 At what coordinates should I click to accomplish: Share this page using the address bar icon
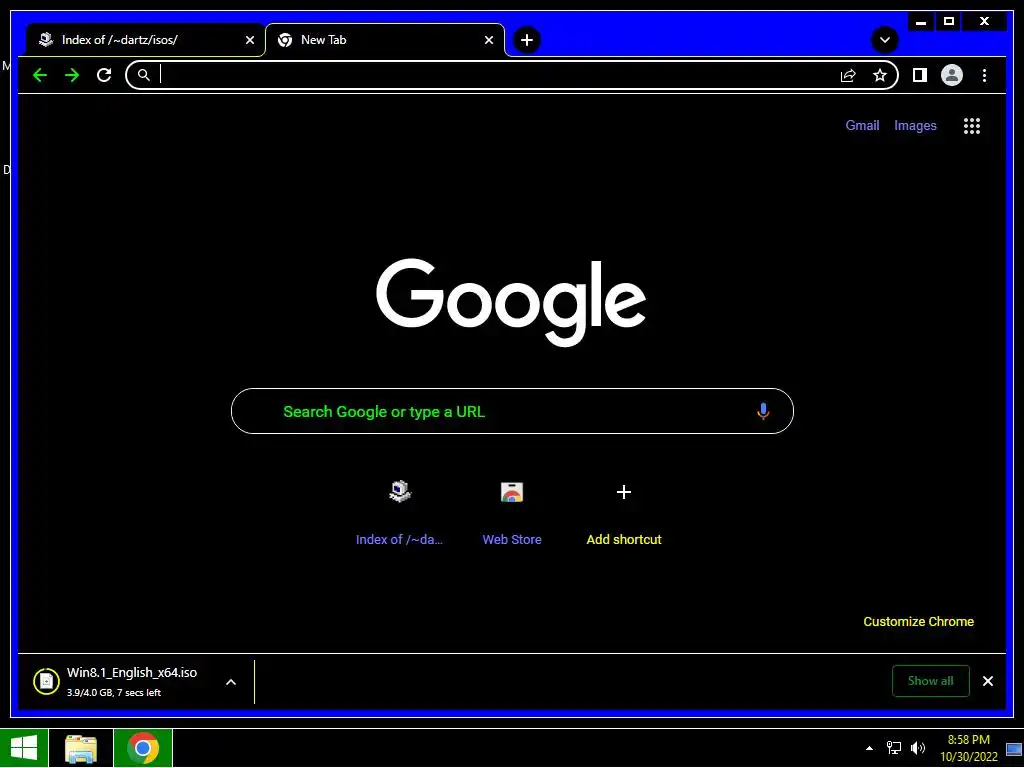[848, 75]
